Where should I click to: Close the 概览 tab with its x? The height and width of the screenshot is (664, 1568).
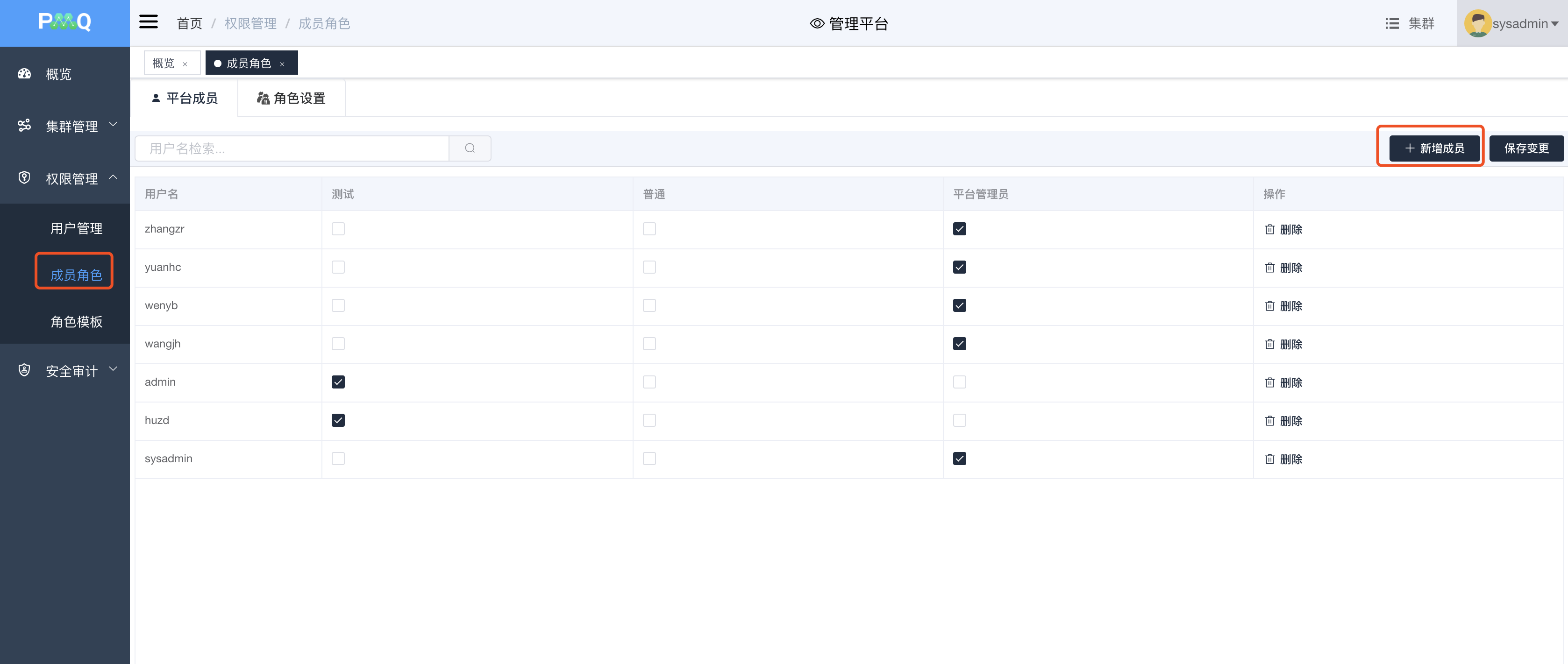pos(185,64)
